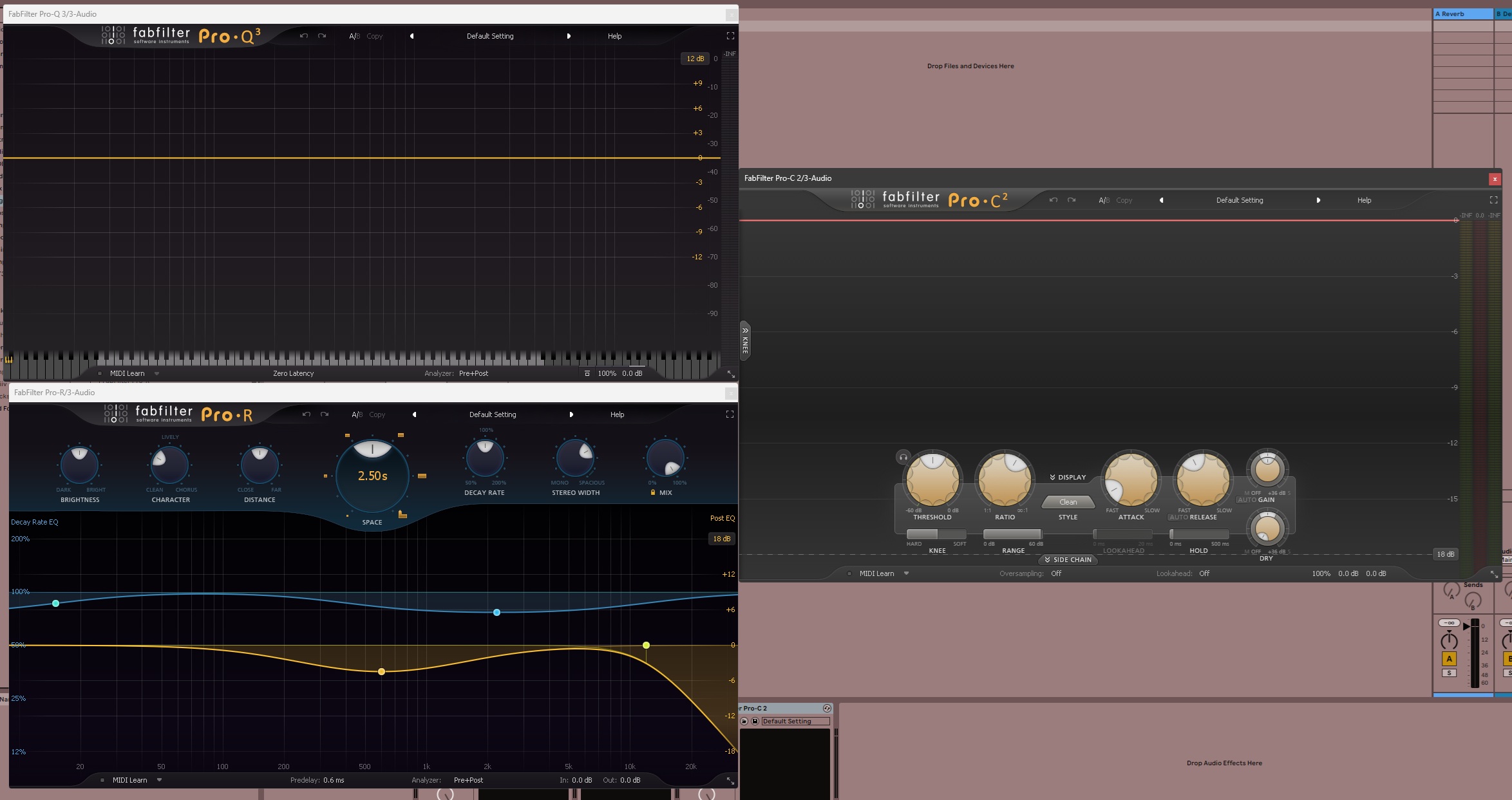1512x800 pixels.
Task: Toggle A/B state in Pro-Q 3
Action: click(x=354, y=36)
